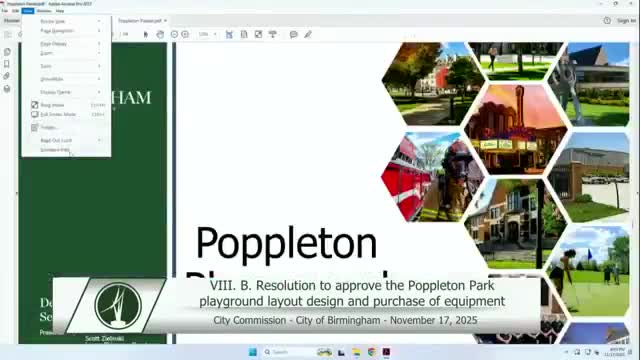Choose Full Screen Mode menu entry
The height and width of the screenshot is (360, 640).
click(x=66, y=115)
